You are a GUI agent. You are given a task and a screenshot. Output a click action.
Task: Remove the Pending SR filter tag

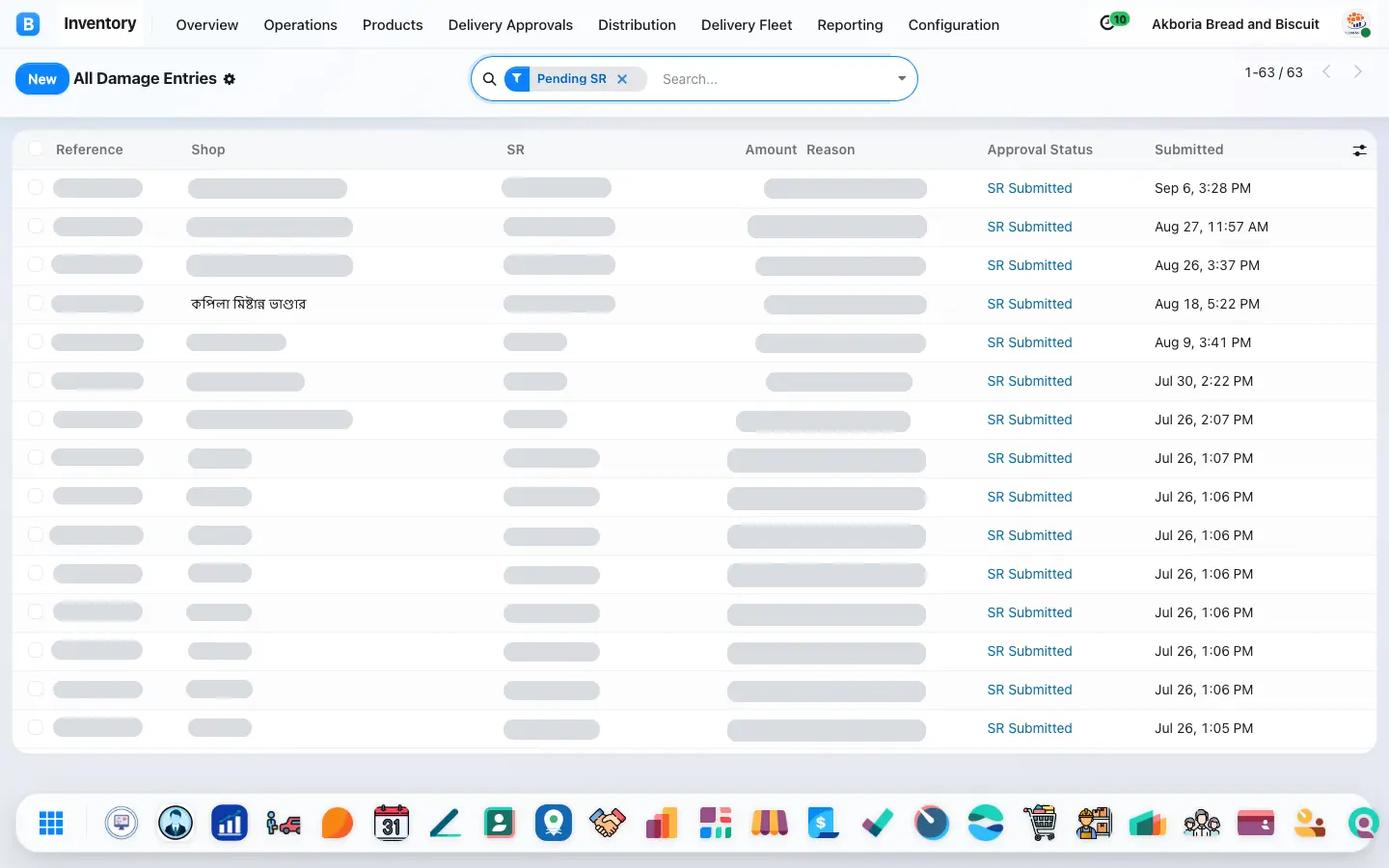622,79
